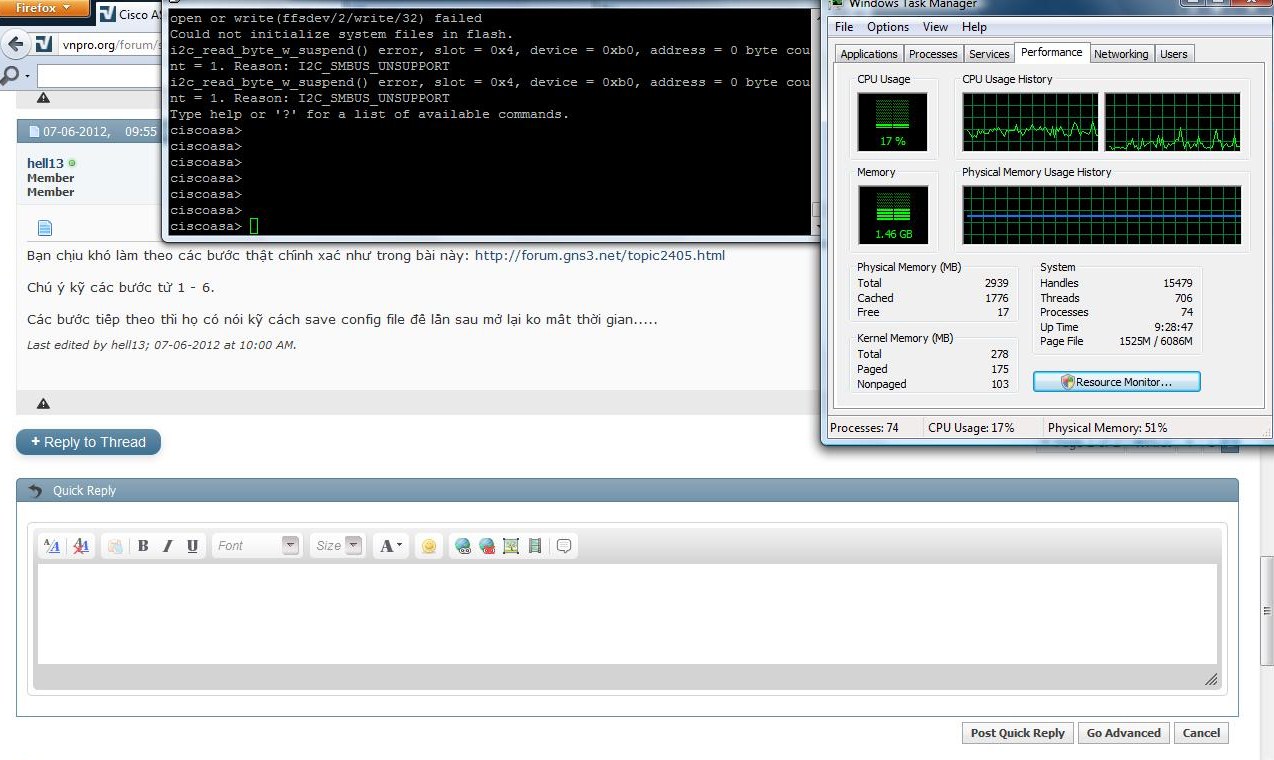This screenshot has width=1274, height=760.
Task: Toggle bold formatting in Quick Reply
Action: [x=143, y=546]
